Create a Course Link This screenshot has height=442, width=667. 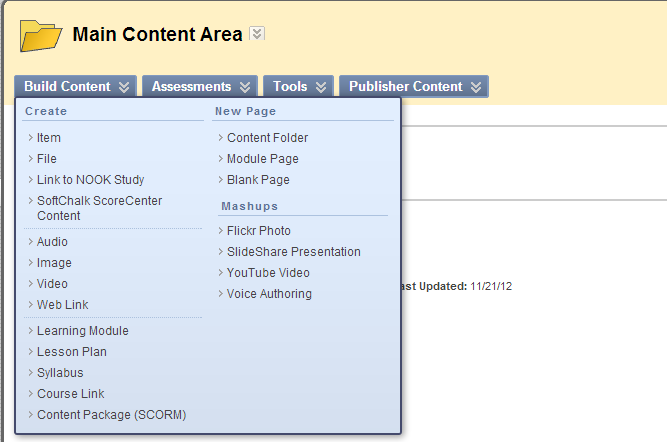pos(71,394)
